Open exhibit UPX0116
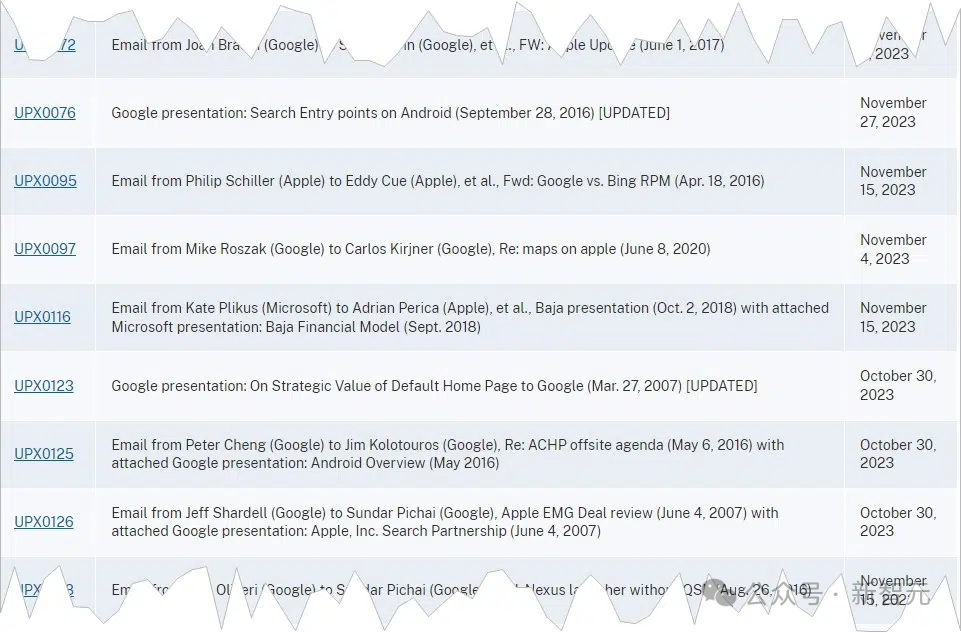The width and height of the screenshot is (961, 632). tap(43, 317)
